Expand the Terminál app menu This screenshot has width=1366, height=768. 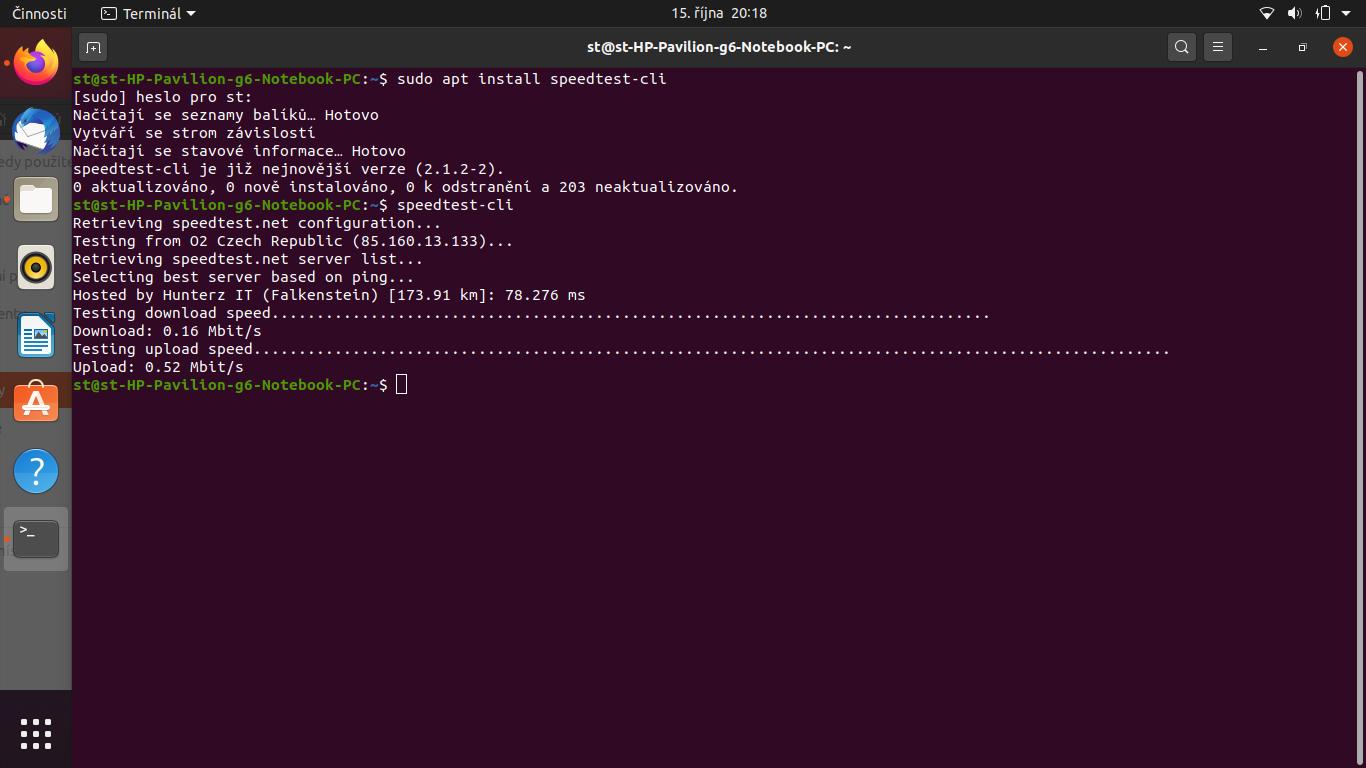coord(149,13)
